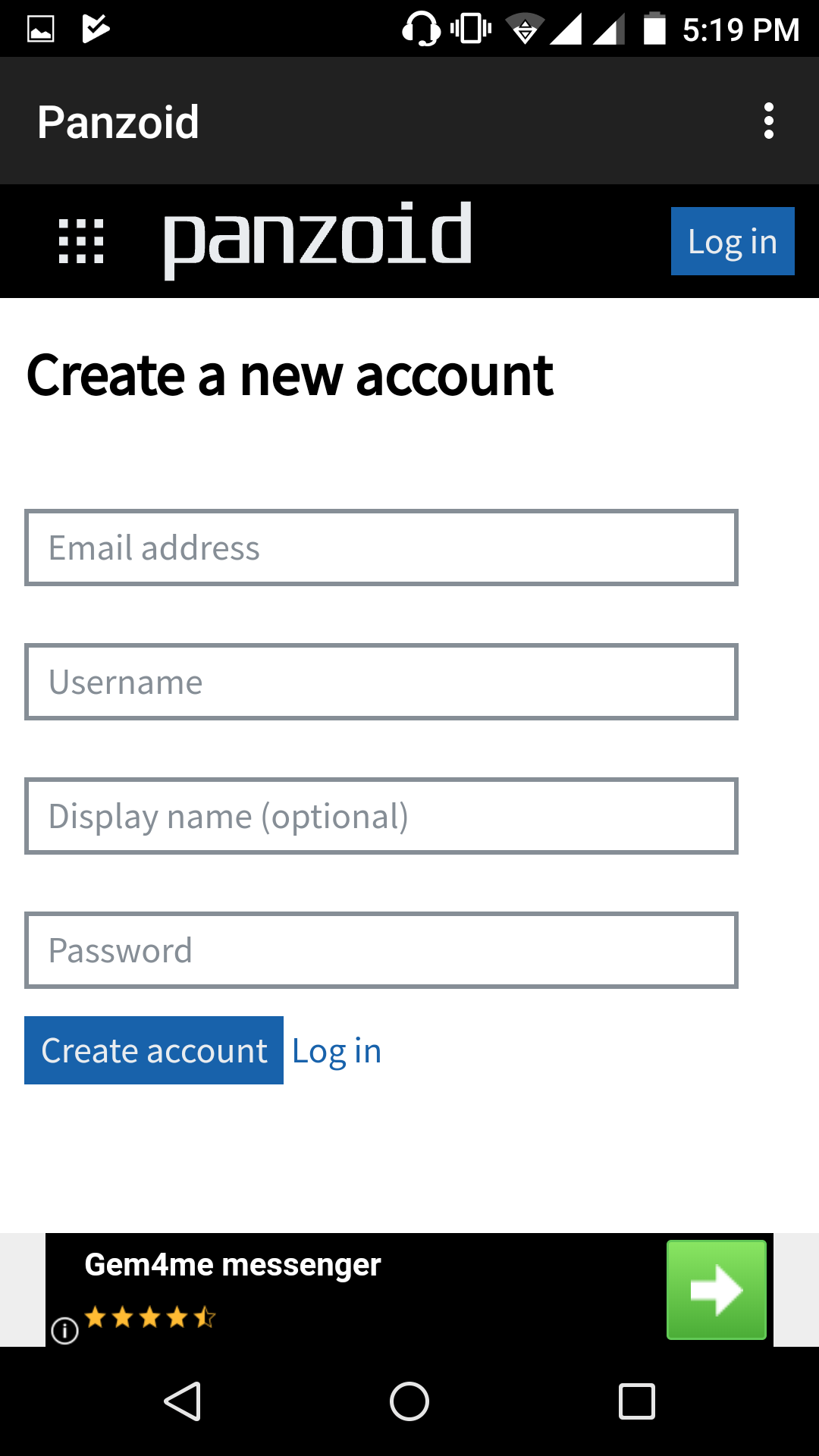Tap the ad star rating
This screenshot has width=819, height=1456.
(150, 1317)
